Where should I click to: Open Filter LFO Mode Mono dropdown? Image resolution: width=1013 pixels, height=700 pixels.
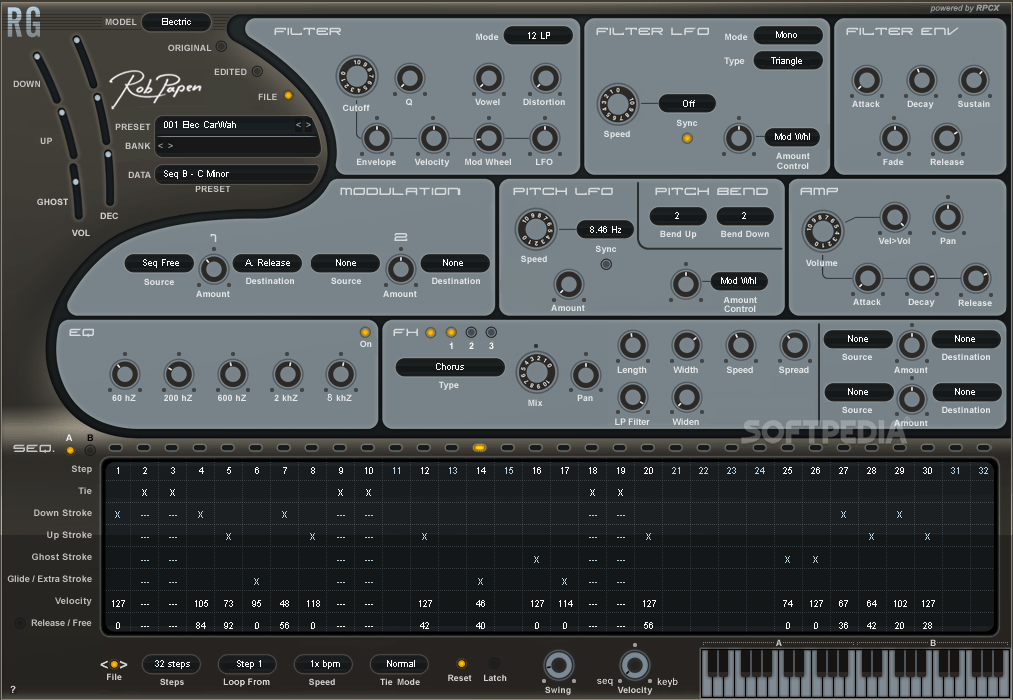788,35
